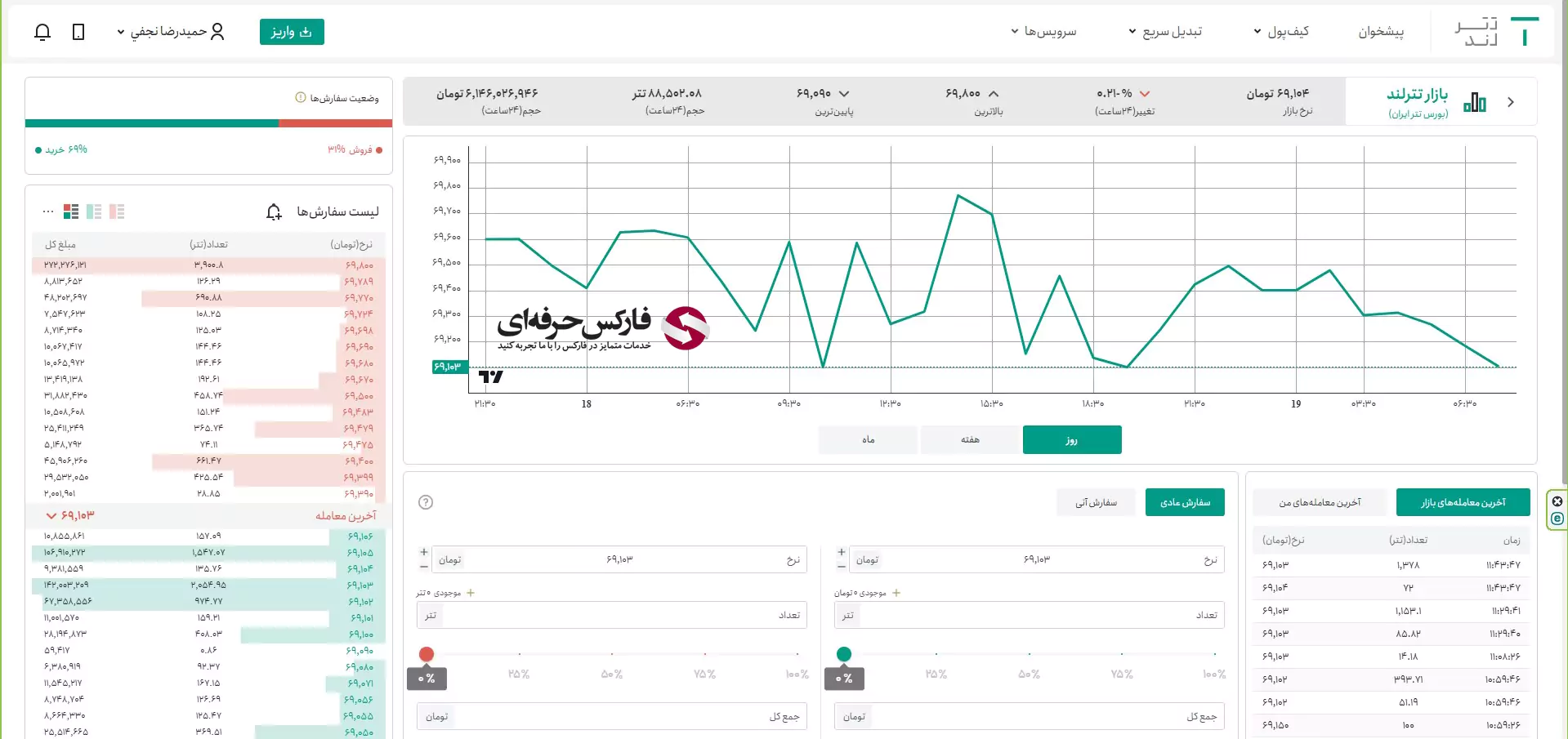Set buy slider to 100%
This screenshot has width=1568, height=739.
[x=1213, y=674]
